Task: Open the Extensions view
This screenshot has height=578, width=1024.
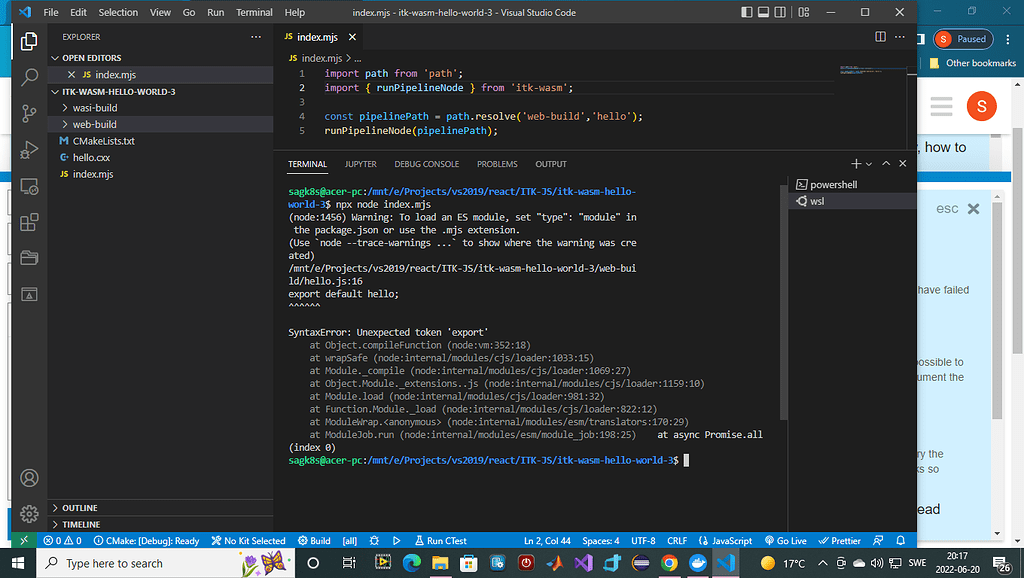Action: pos(29,222)
